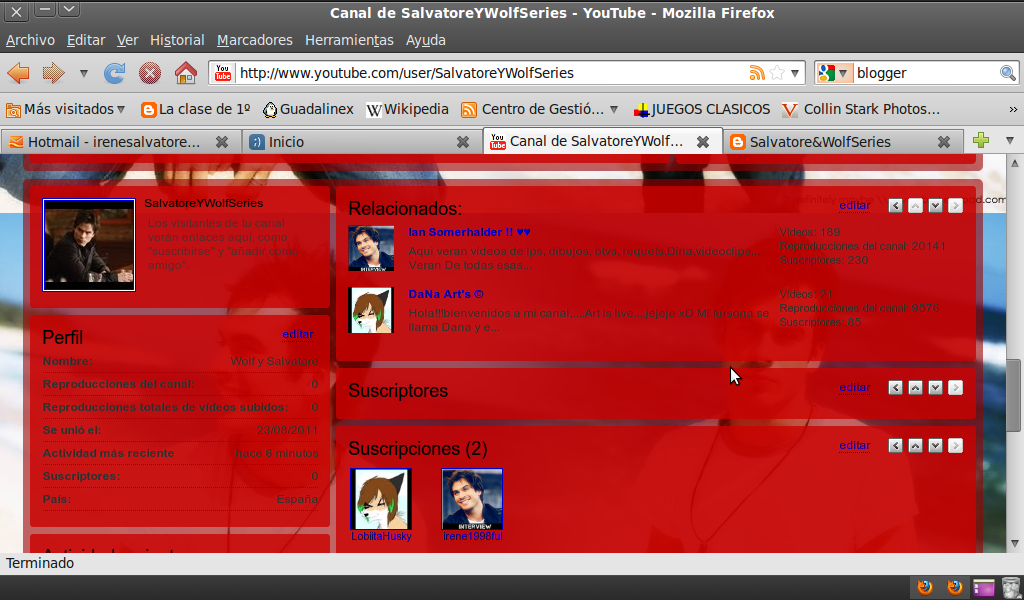1024x600 pixels.
Task: Open the trash icon in bottom panel
Action: point(1011,587)
